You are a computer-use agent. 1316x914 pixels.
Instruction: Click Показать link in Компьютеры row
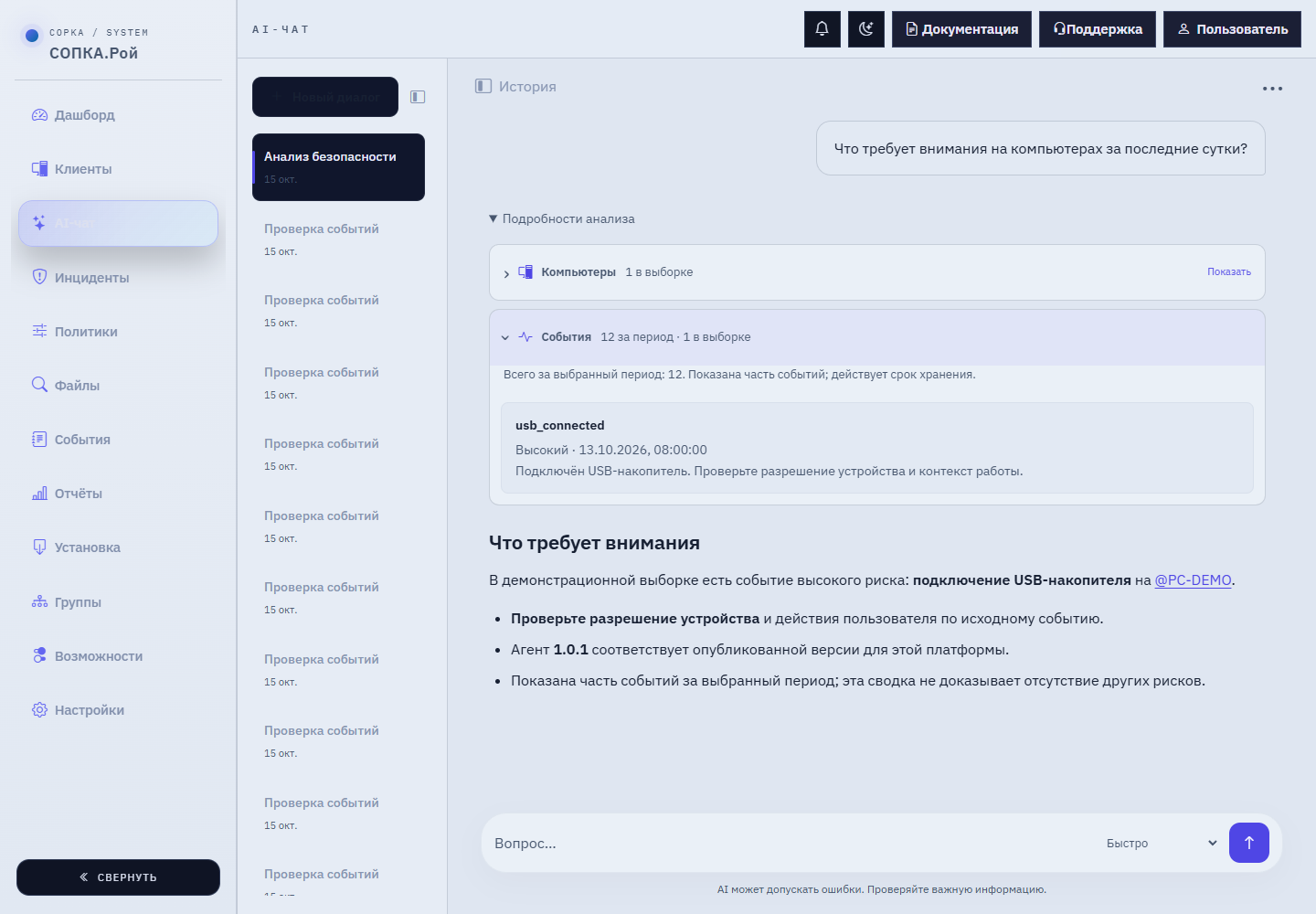tap(1229, 271)
